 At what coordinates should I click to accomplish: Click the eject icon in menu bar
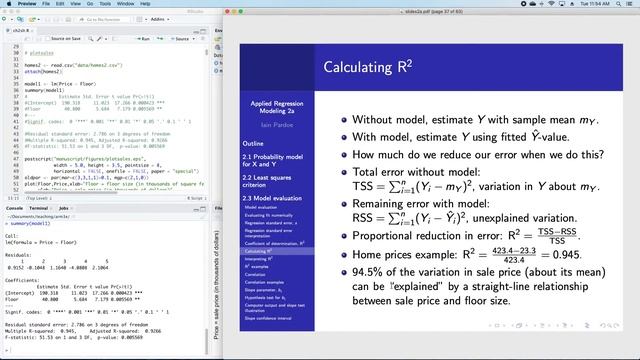click(572, 4)
